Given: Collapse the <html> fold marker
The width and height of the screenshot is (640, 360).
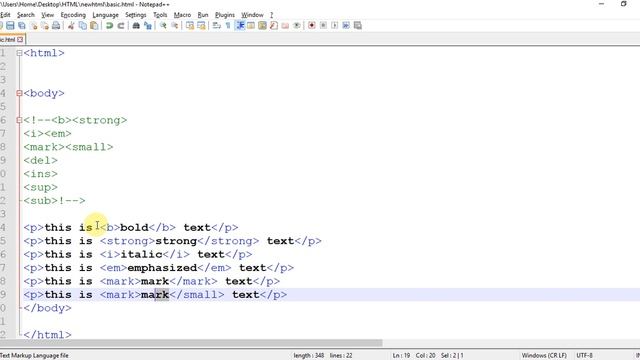Looking at the screenshot, I should click(x=19, y=53).
